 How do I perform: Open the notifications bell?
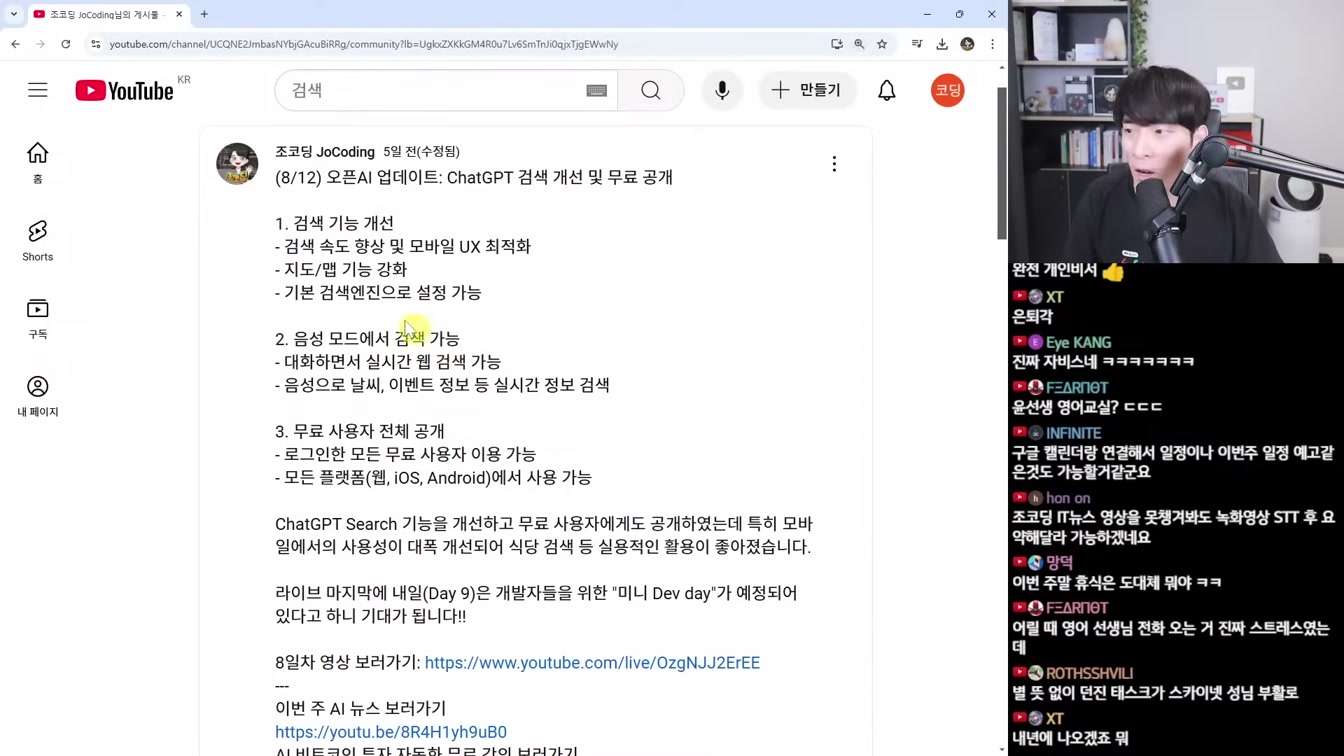(x=887, y=90)
